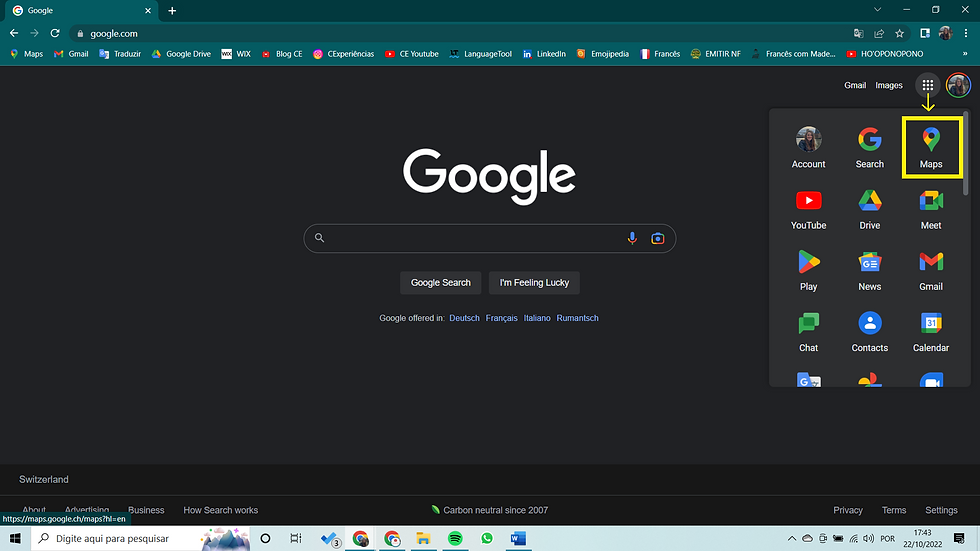This screenshot has width=980, height=551.
Task: Open the Business footer link
Action: point(146,510)
